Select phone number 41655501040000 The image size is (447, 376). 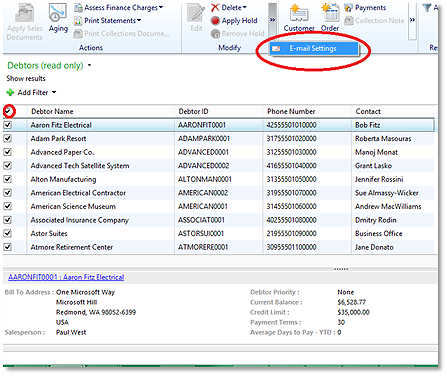tap(291, 166)
